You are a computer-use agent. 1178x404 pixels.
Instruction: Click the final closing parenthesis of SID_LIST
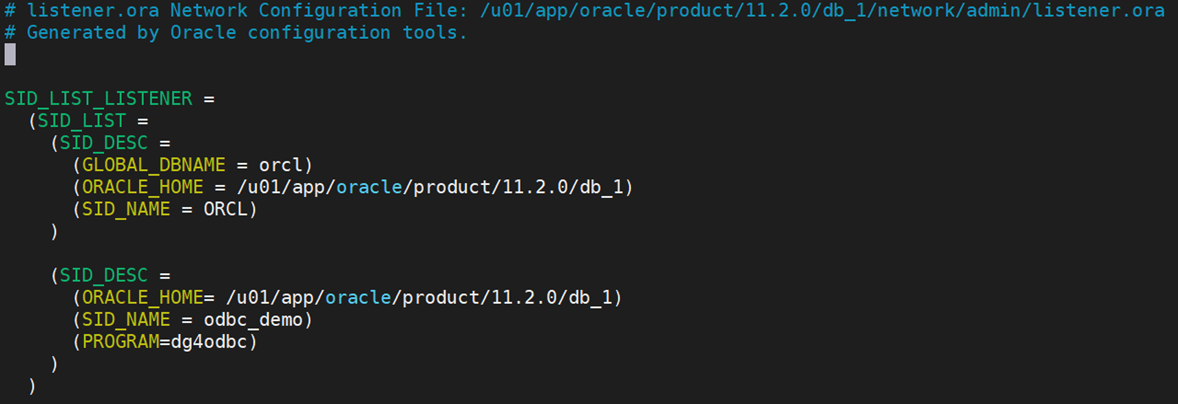point(32,386)
